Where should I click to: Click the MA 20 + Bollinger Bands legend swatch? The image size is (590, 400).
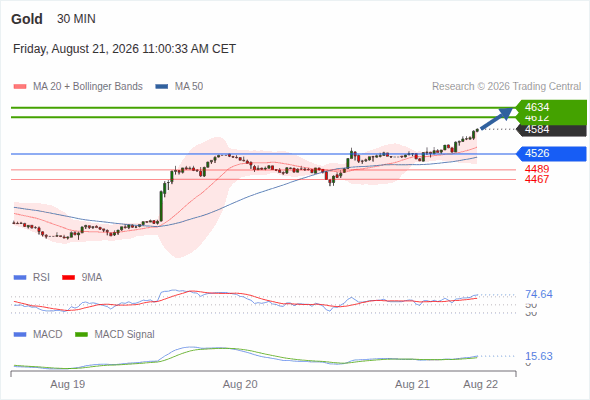click(20, 87)
